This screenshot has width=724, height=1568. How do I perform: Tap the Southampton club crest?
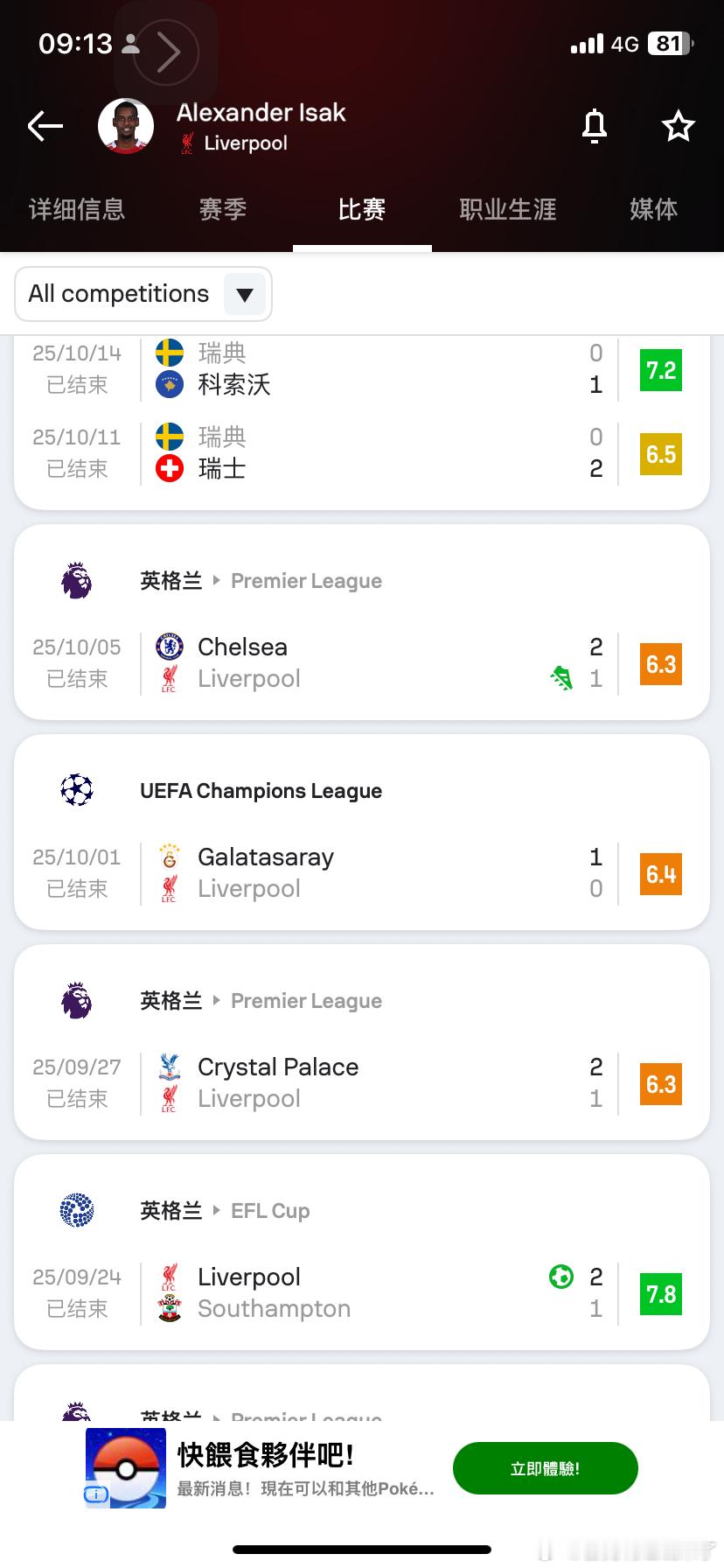(169, 1309)
